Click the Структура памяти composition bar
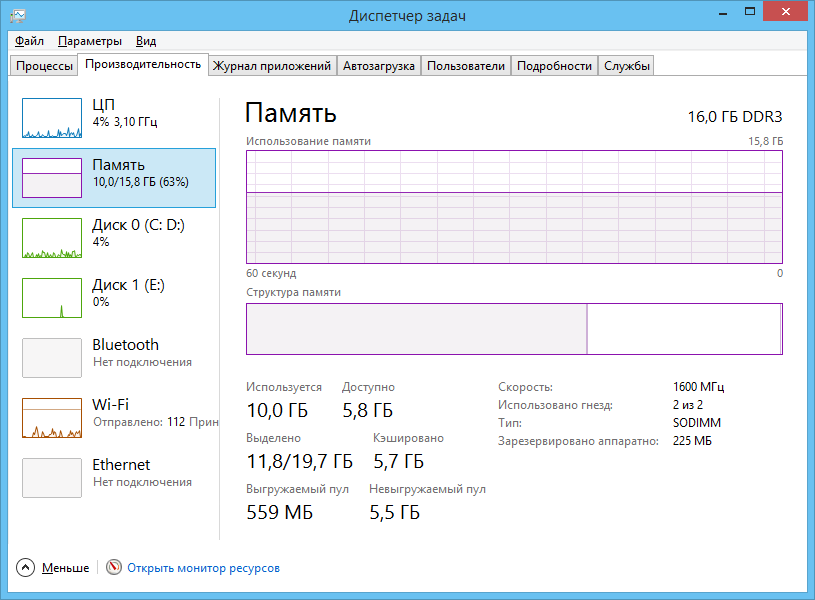 click(x=514, y=329)
